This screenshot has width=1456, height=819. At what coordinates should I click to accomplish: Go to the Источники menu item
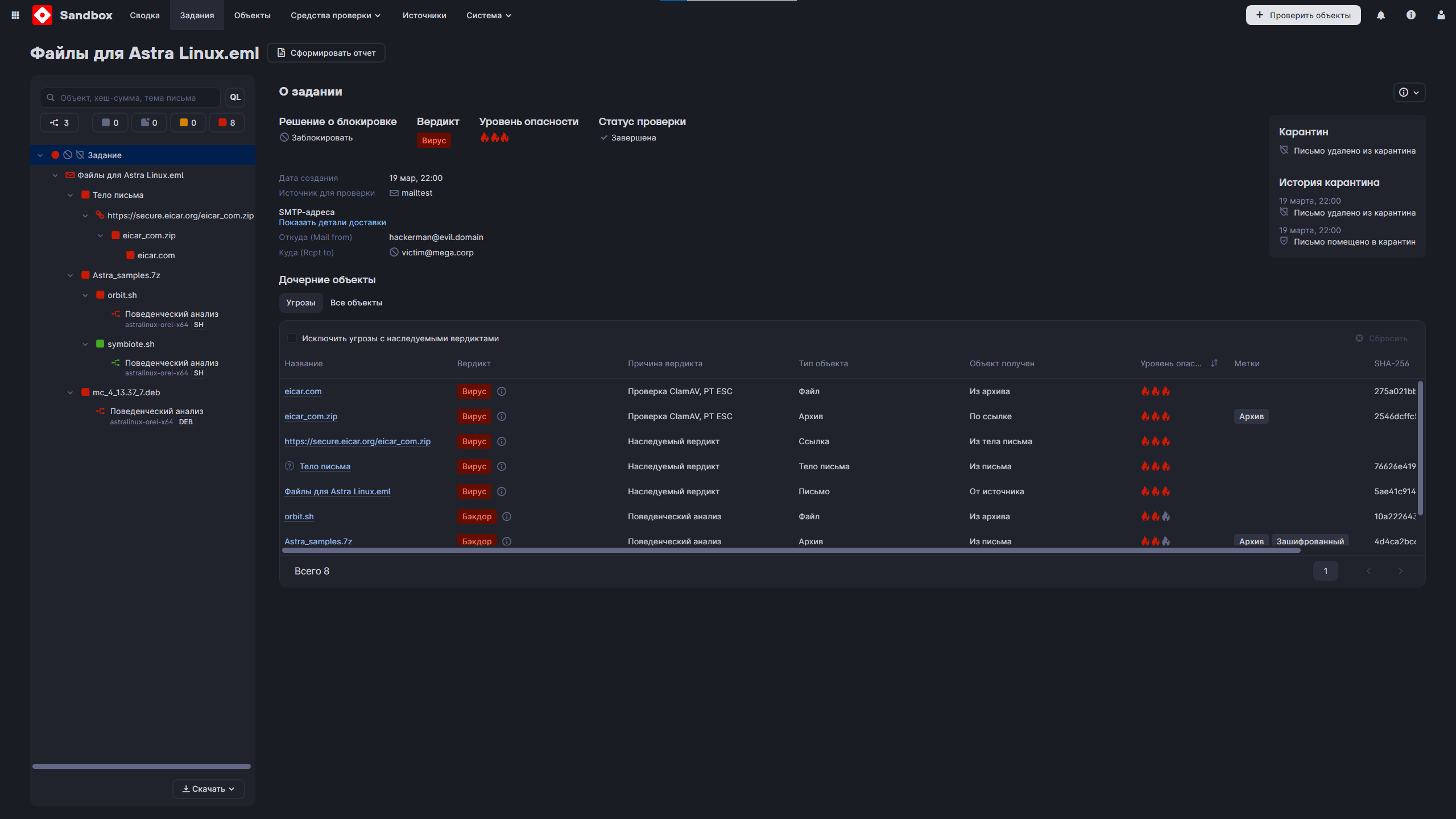pyautogui.click(x=424, y=15)
